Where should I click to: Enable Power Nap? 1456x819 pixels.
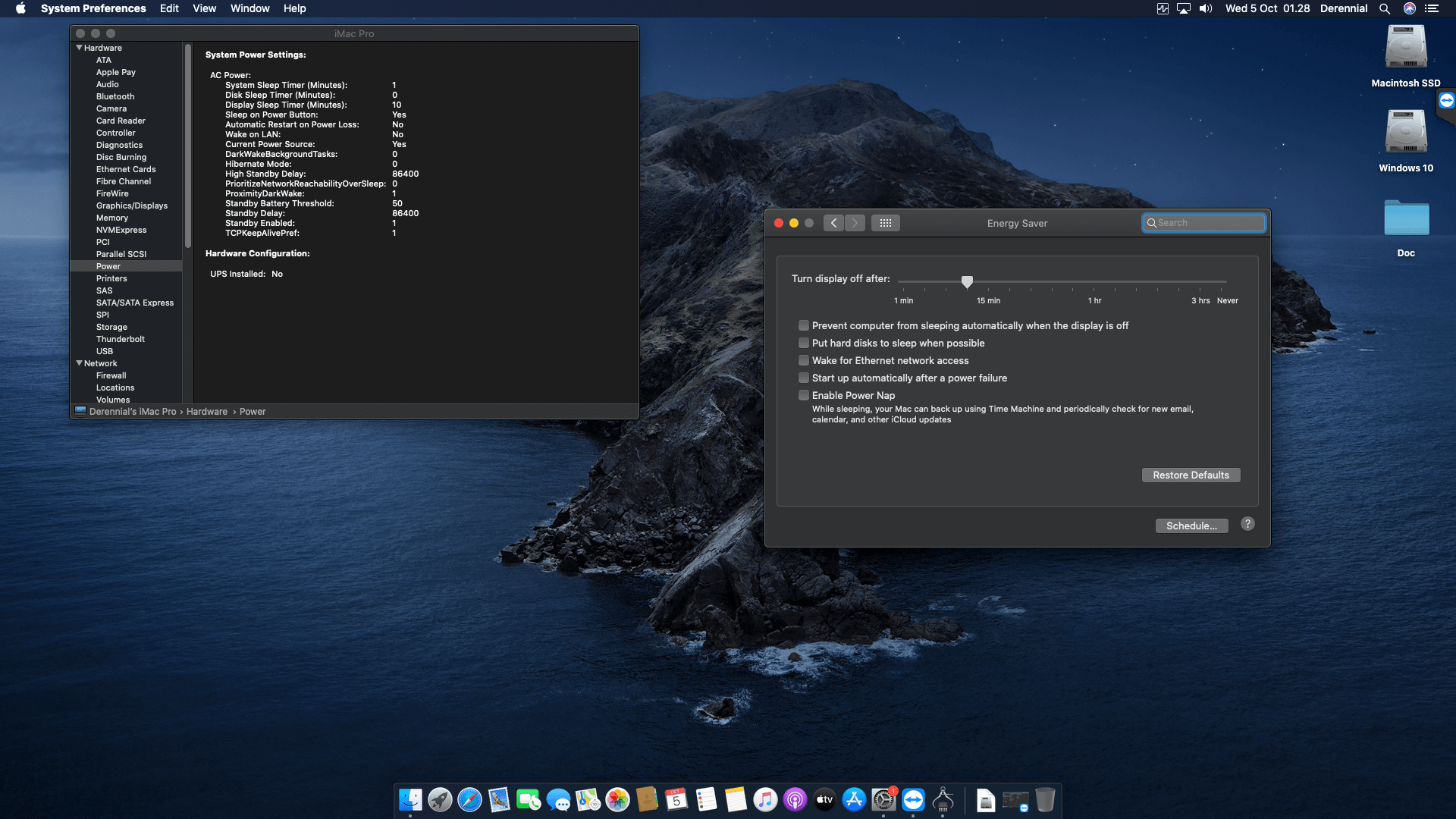coord(804,395)
